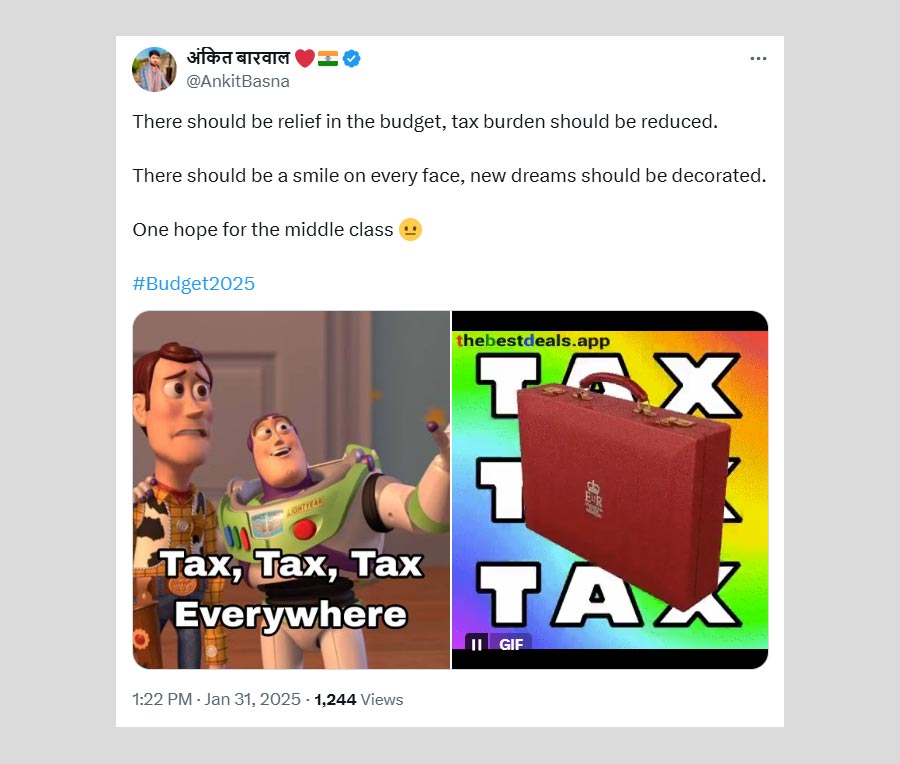Click the tweet line about budget relief
The width and height of the screenshot is (900, 764).
(x=425, y=122)
